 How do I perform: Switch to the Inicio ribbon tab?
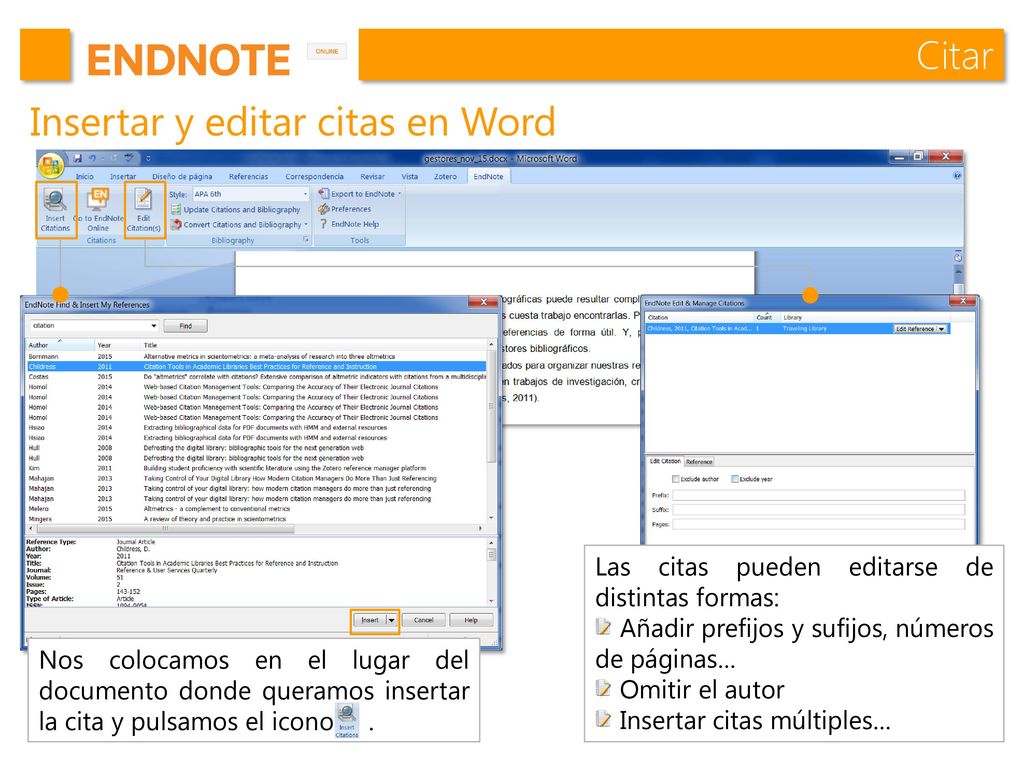85,177
